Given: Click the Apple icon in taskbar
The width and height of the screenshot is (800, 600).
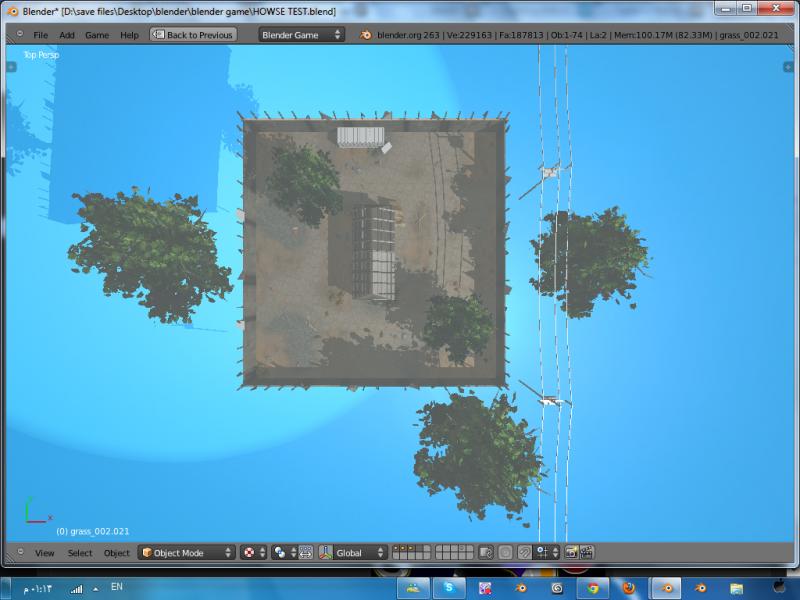Looking at the screenshot, I should 779,586.
